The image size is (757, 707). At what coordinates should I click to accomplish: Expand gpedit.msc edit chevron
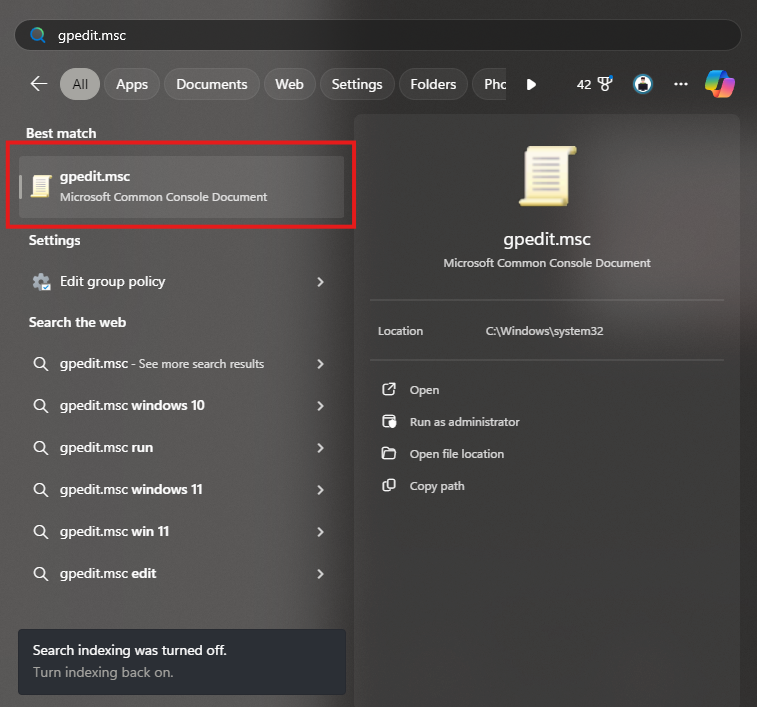320,574
